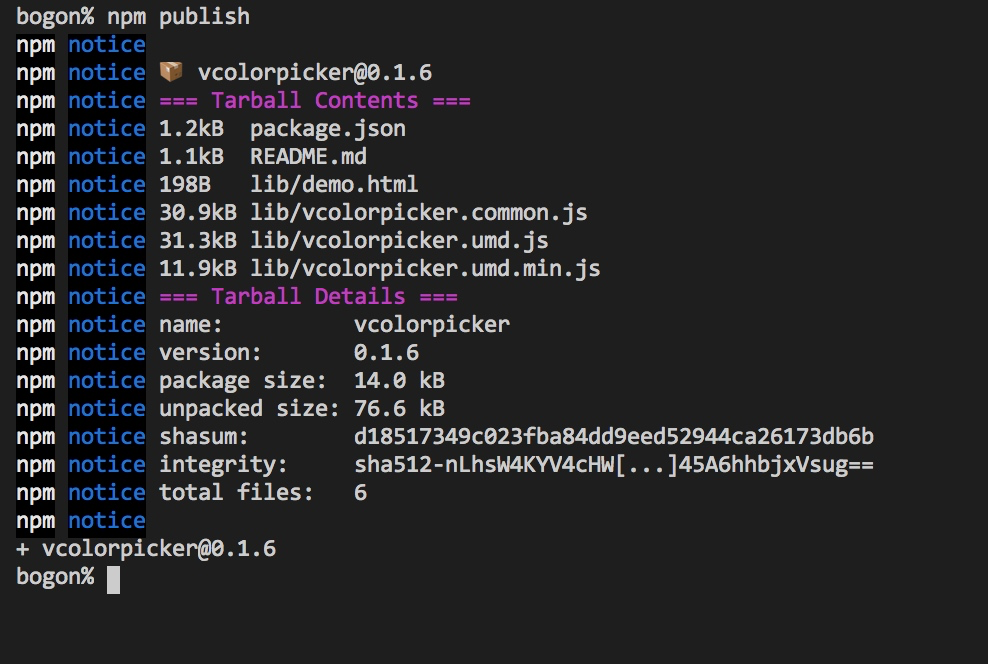Click the sha512 integrity string
The image size is (988, 664).
[x=614, y=465]
